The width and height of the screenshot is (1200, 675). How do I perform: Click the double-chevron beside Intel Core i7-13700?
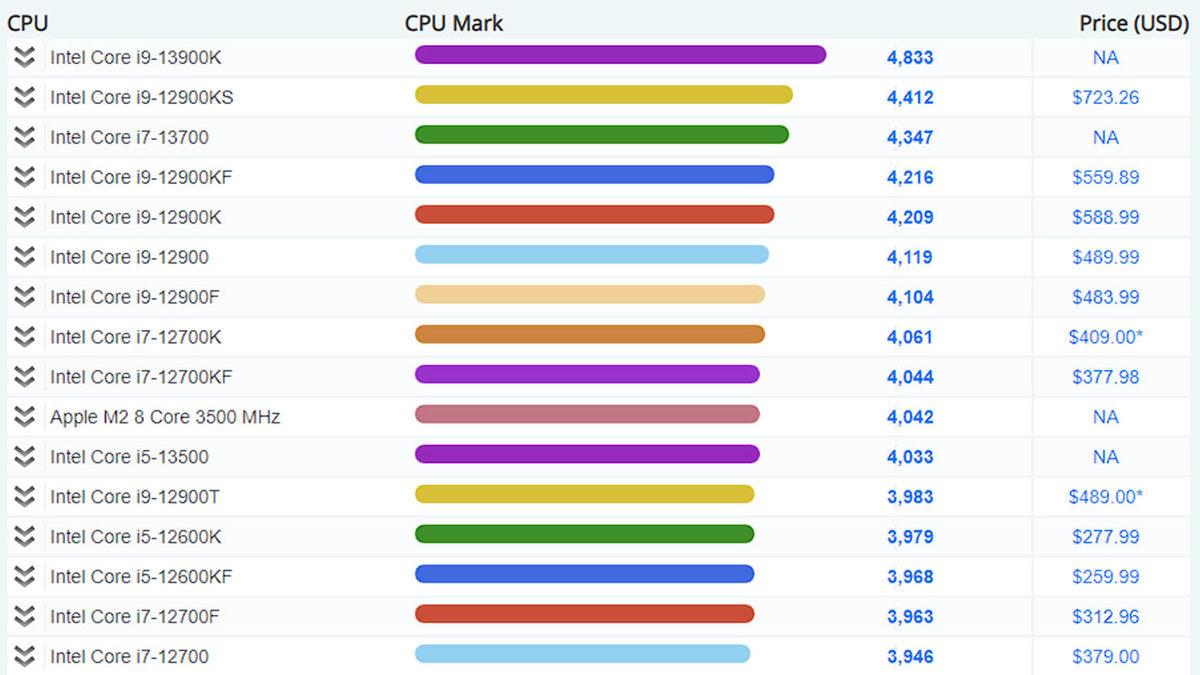pos(24,138)
